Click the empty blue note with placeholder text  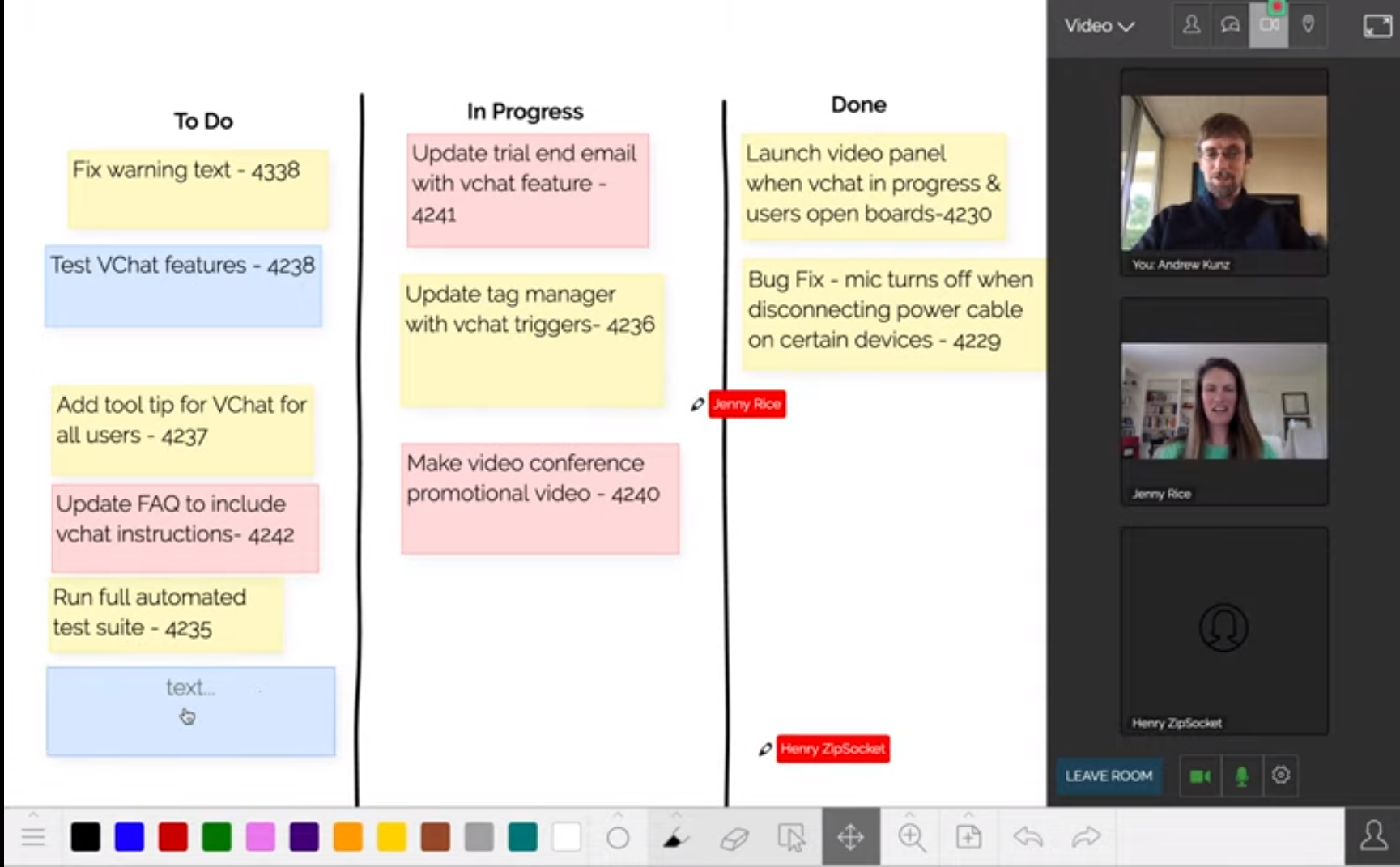(x=190, y=712)
